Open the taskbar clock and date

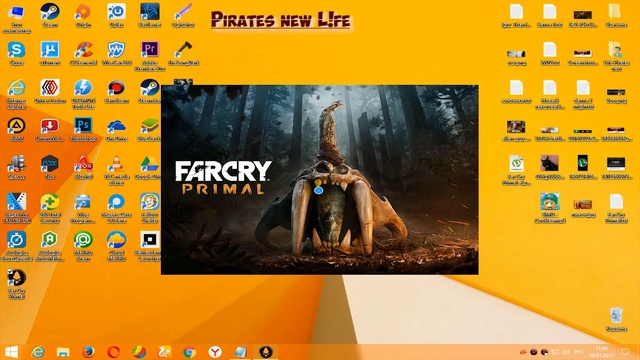pos(602,352)
